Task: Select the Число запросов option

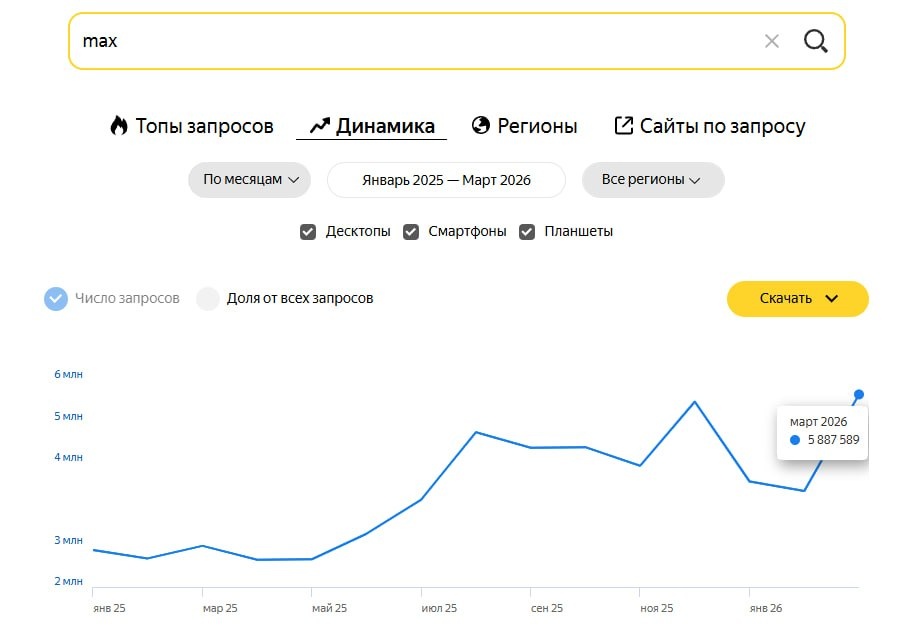Action: [x=56, y=298]
